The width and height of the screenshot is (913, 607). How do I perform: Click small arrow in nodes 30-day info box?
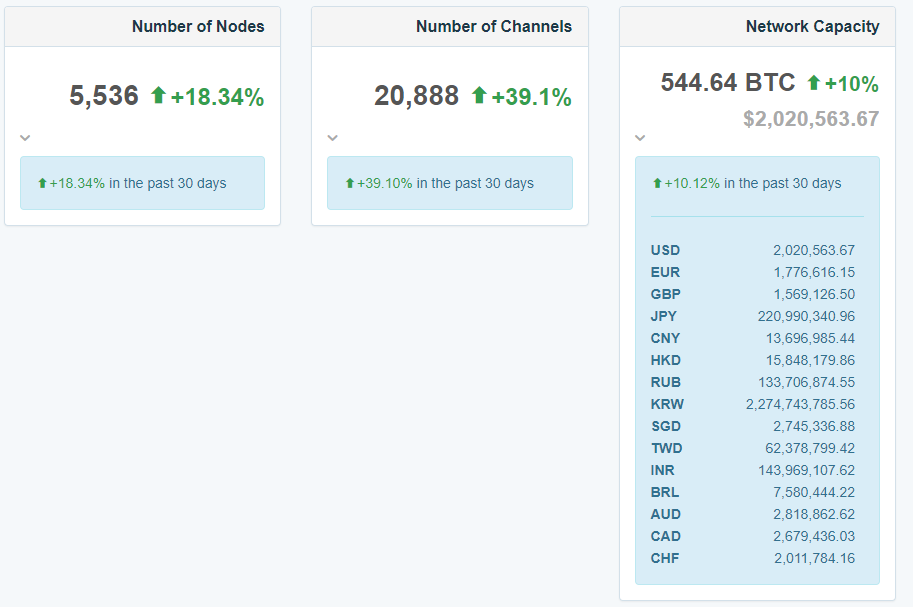click(x=42, y=184)
